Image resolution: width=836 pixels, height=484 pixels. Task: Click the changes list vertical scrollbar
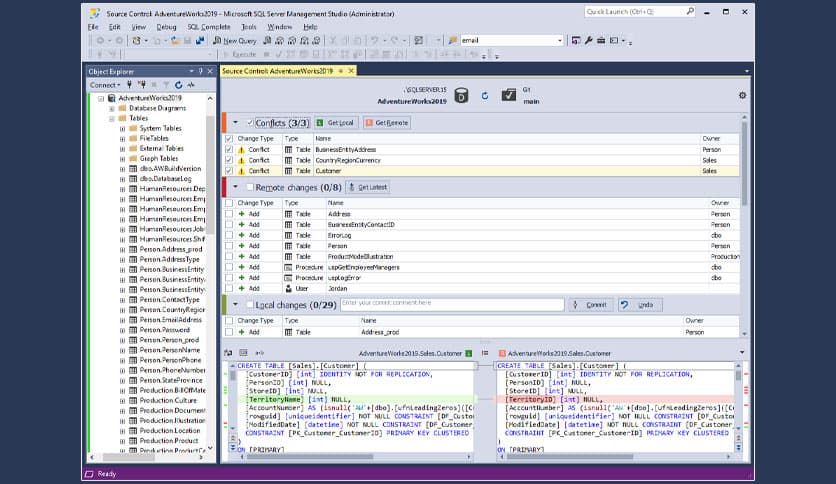744,225
